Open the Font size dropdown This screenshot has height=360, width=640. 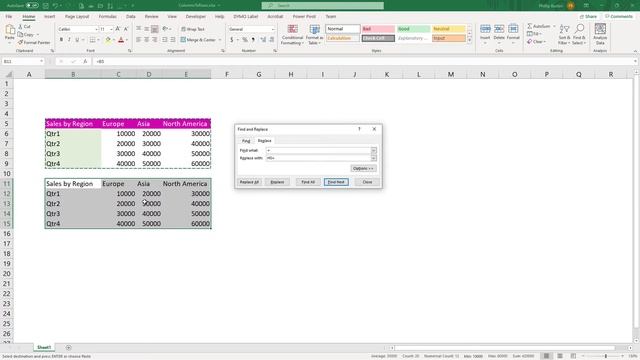[x=111, y=29]
